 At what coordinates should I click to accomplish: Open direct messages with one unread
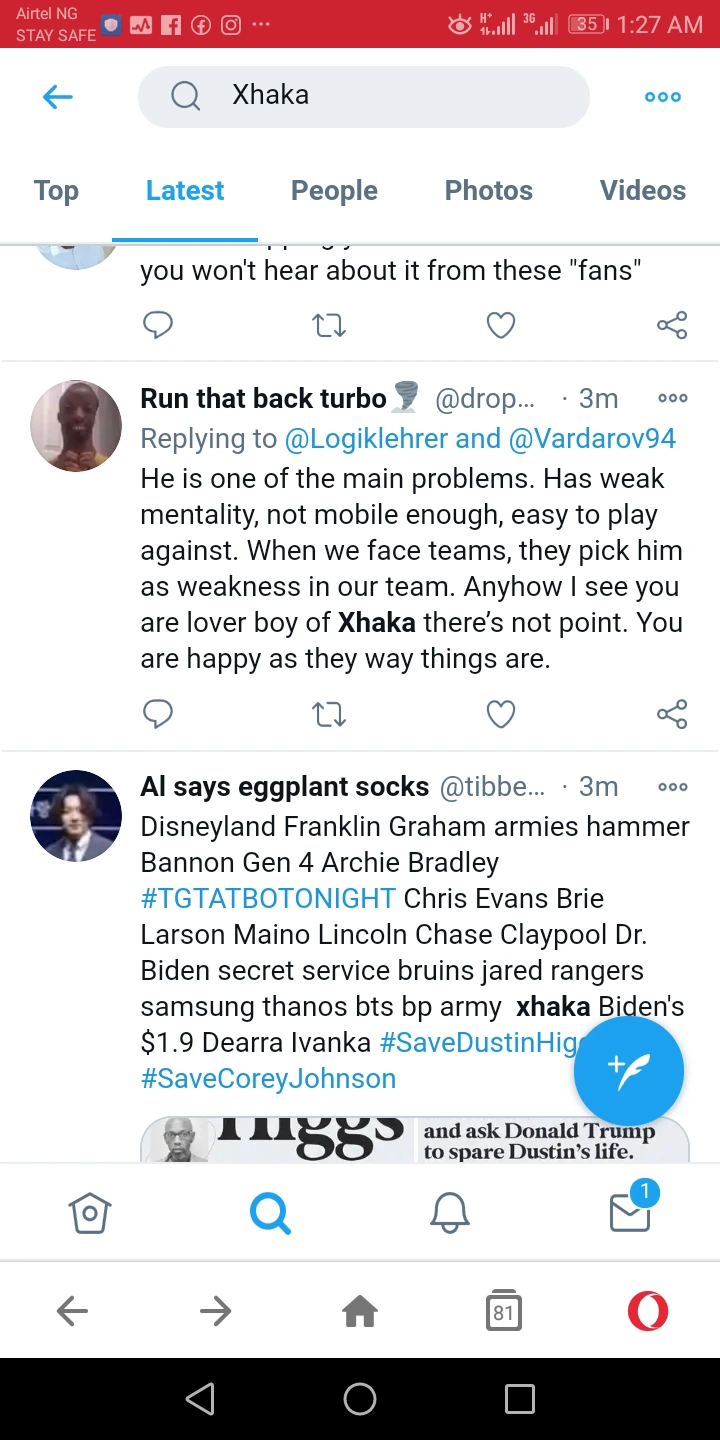[x=630, y=1211]
